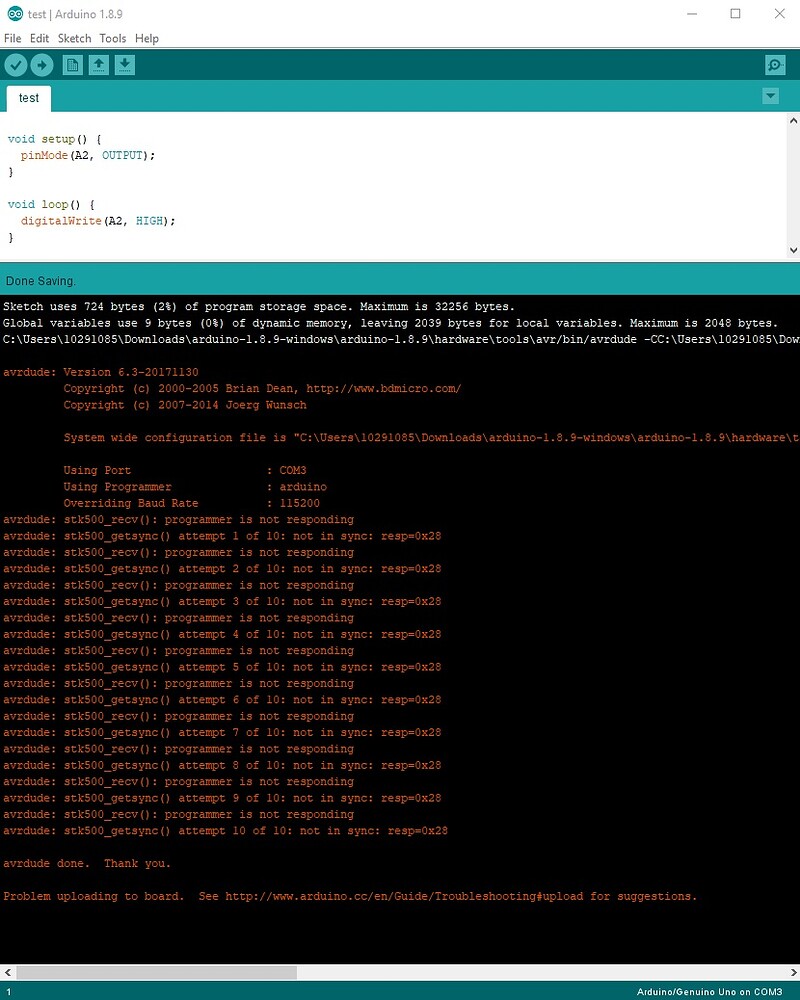Select the test sketch tab
The image size is (800, 1000).
28,98
